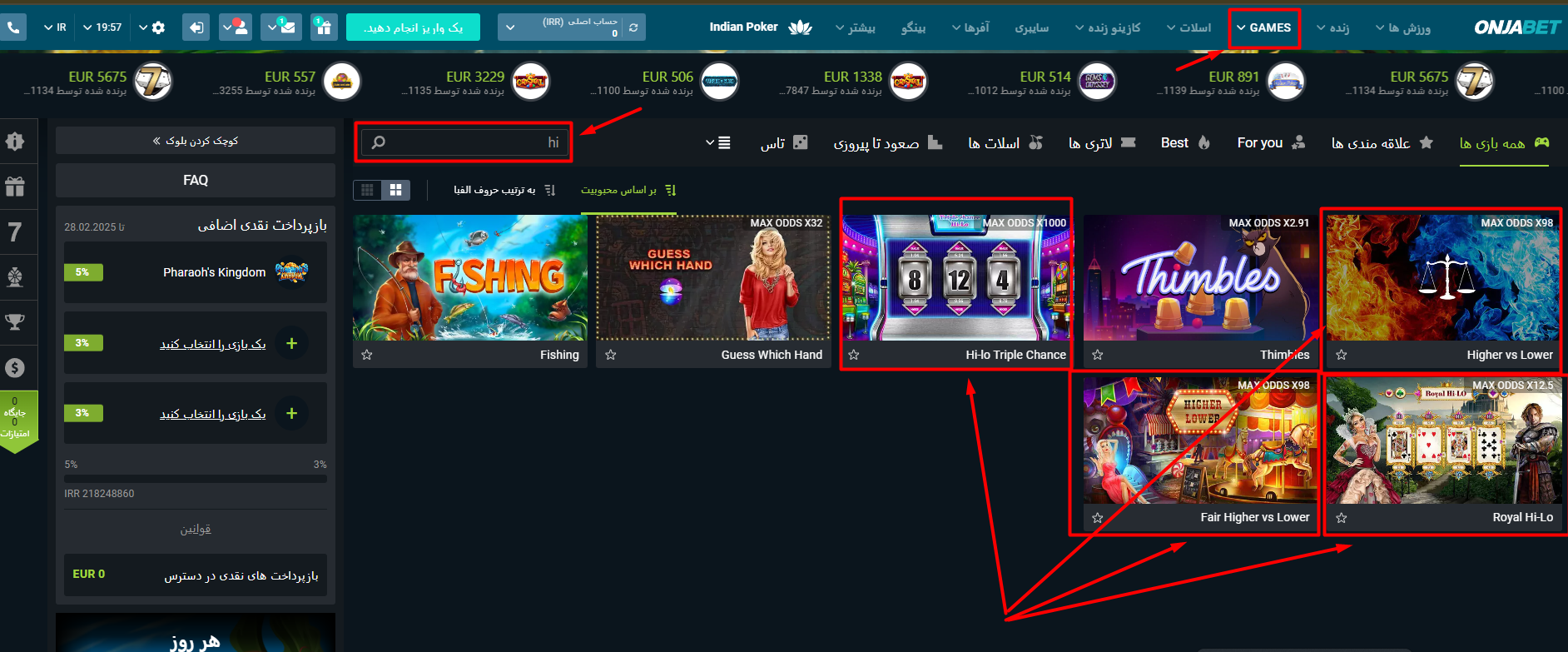
Task: Expand the بیشتر menu
Action: pyautogui.click(x=856, y=27)
